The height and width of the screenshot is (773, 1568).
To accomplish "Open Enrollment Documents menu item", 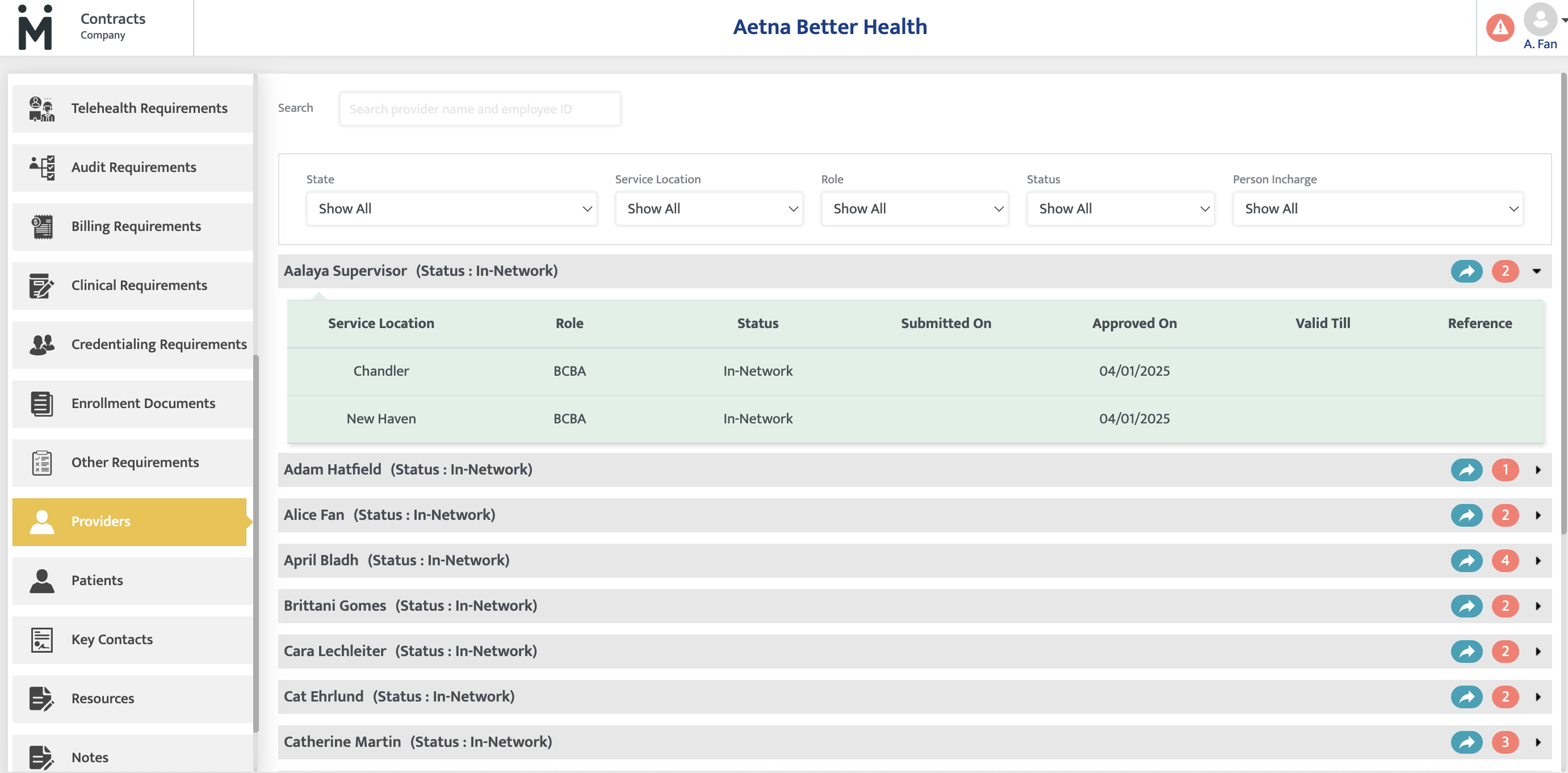I will click(132, 404).
